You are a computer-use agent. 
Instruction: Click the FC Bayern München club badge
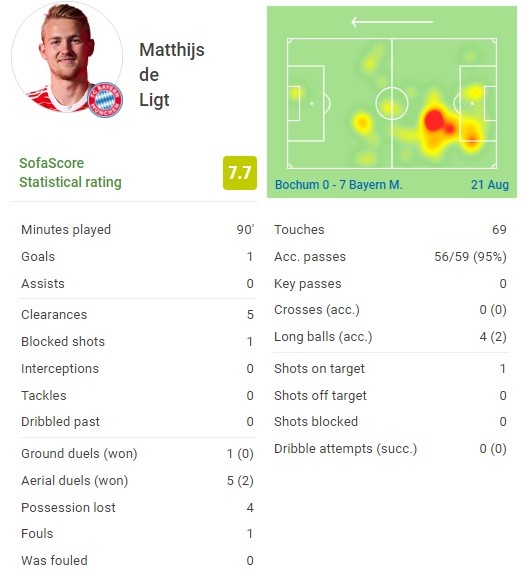pos(105,99)
